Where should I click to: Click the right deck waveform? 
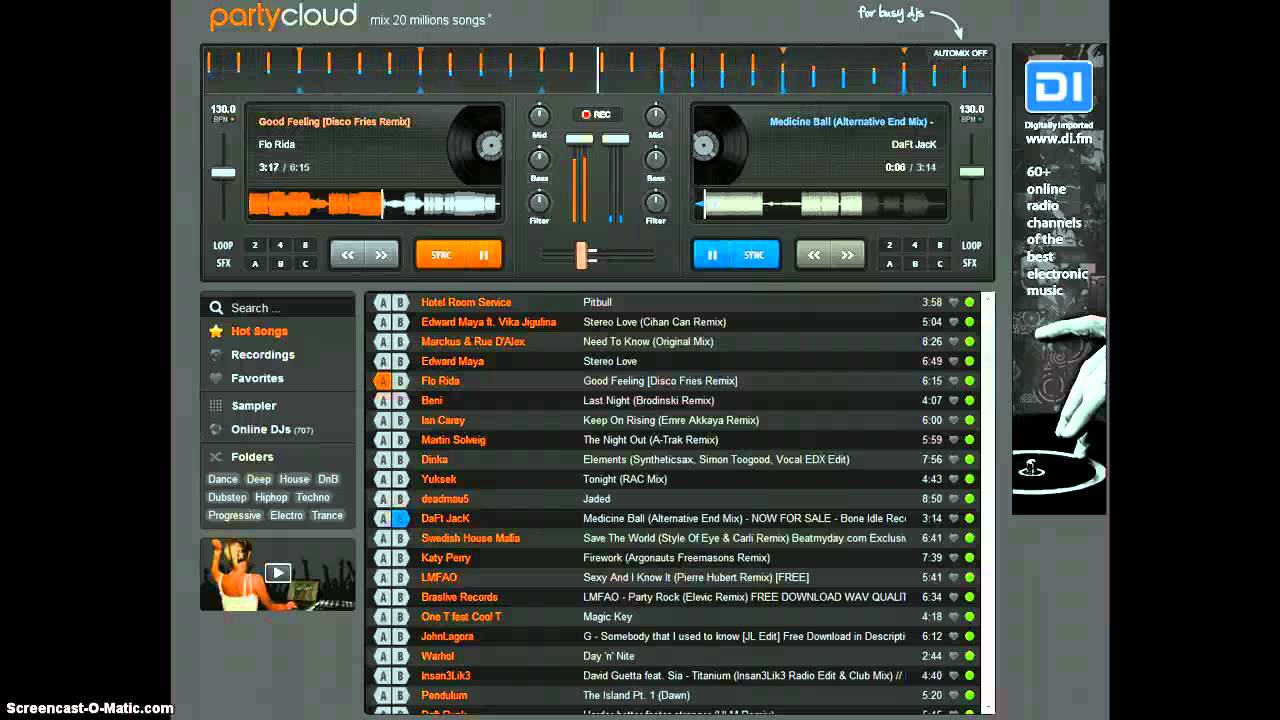click(822, 205)
